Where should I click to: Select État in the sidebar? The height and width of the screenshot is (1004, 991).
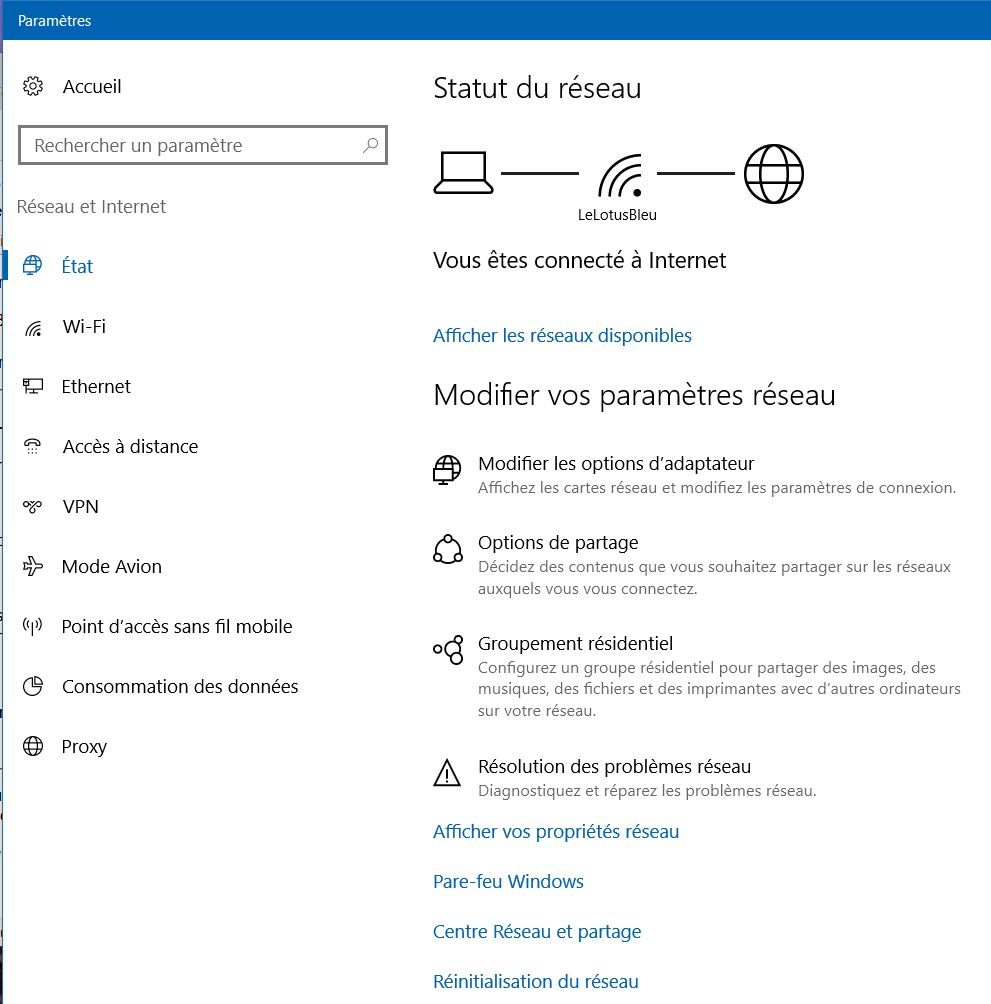pos(77,266)
